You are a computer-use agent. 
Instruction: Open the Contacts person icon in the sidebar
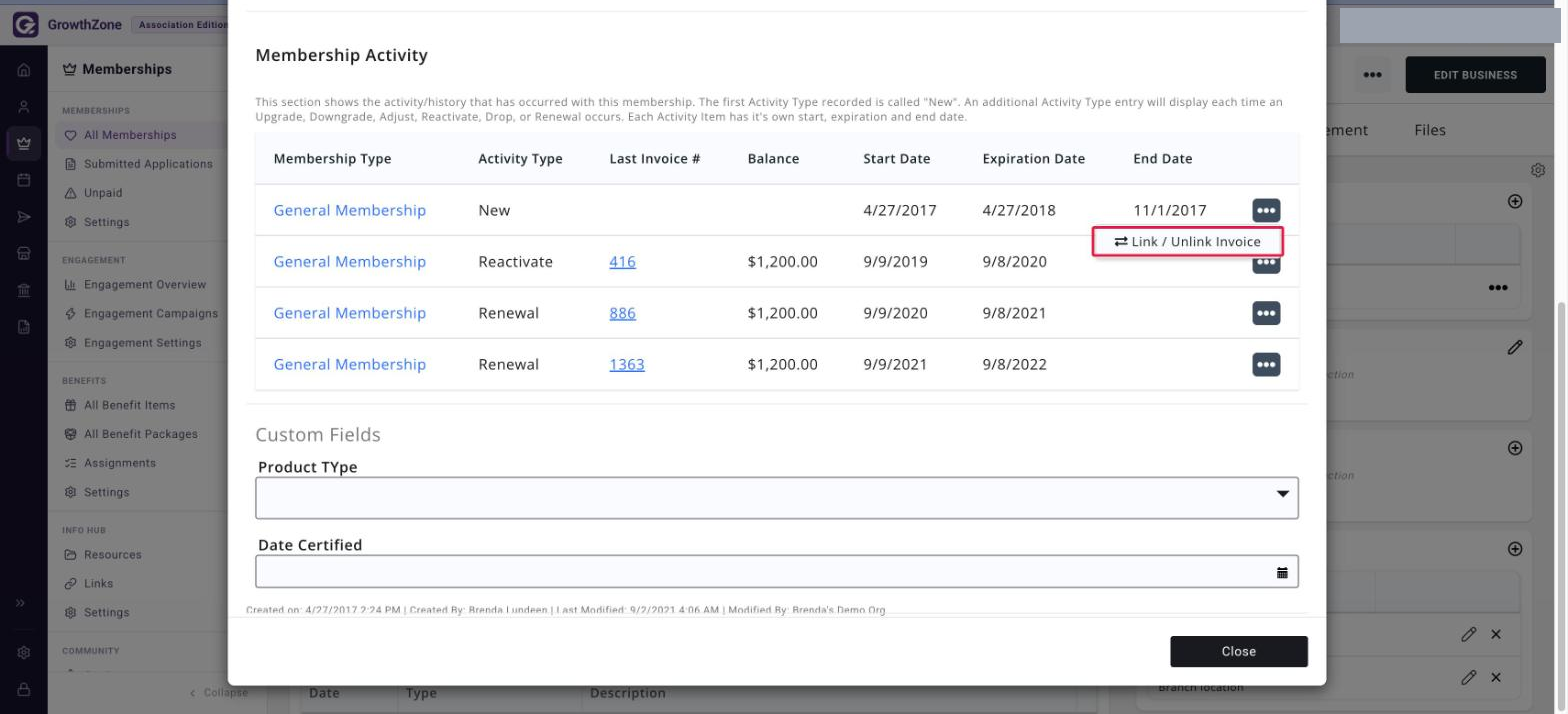coord(24,107)
